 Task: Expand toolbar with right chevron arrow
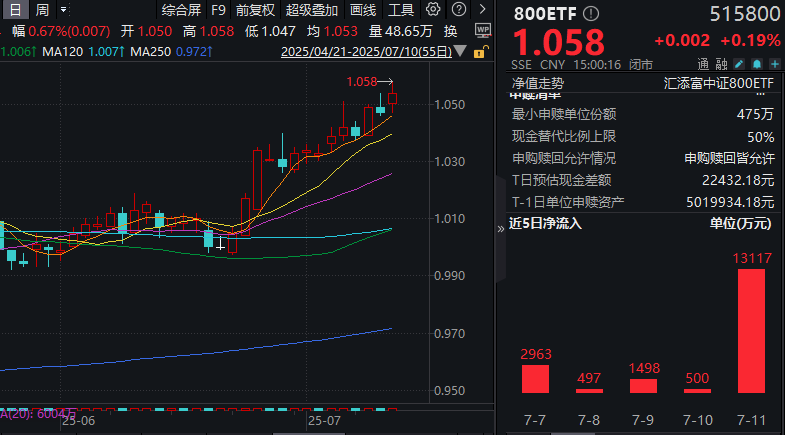pyautogui.click(x=481, y=10)
